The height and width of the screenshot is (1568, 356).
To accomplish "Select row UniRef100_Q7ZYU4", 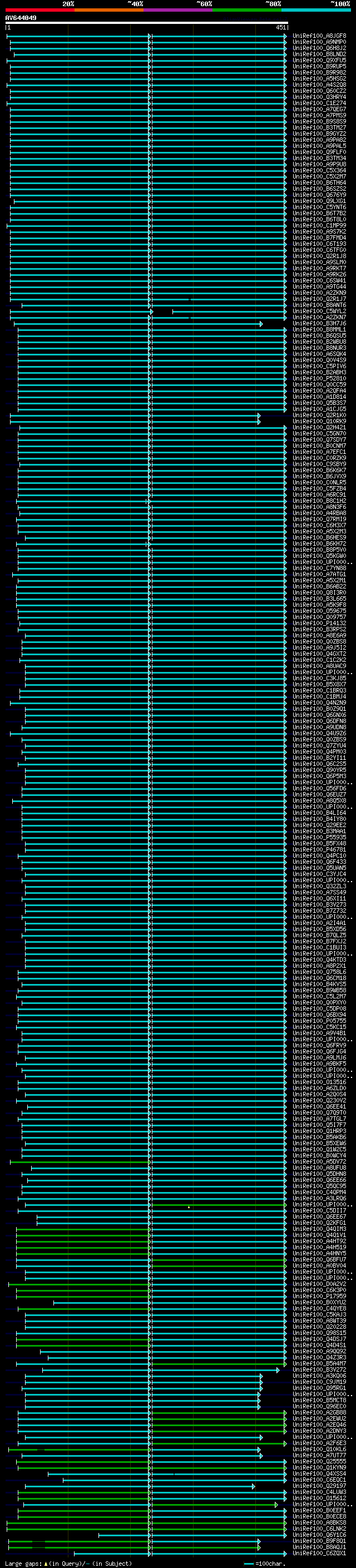I will [x=319, y=746].
